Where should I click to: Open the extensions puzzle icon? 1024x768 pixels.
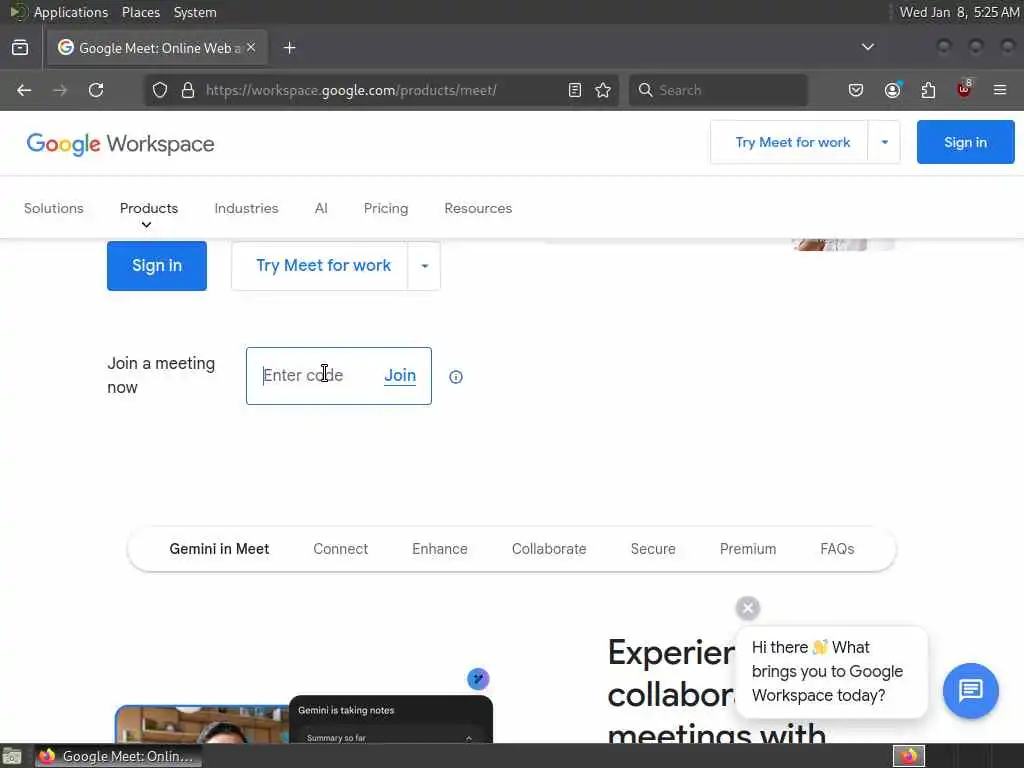[x=929, y=90]
